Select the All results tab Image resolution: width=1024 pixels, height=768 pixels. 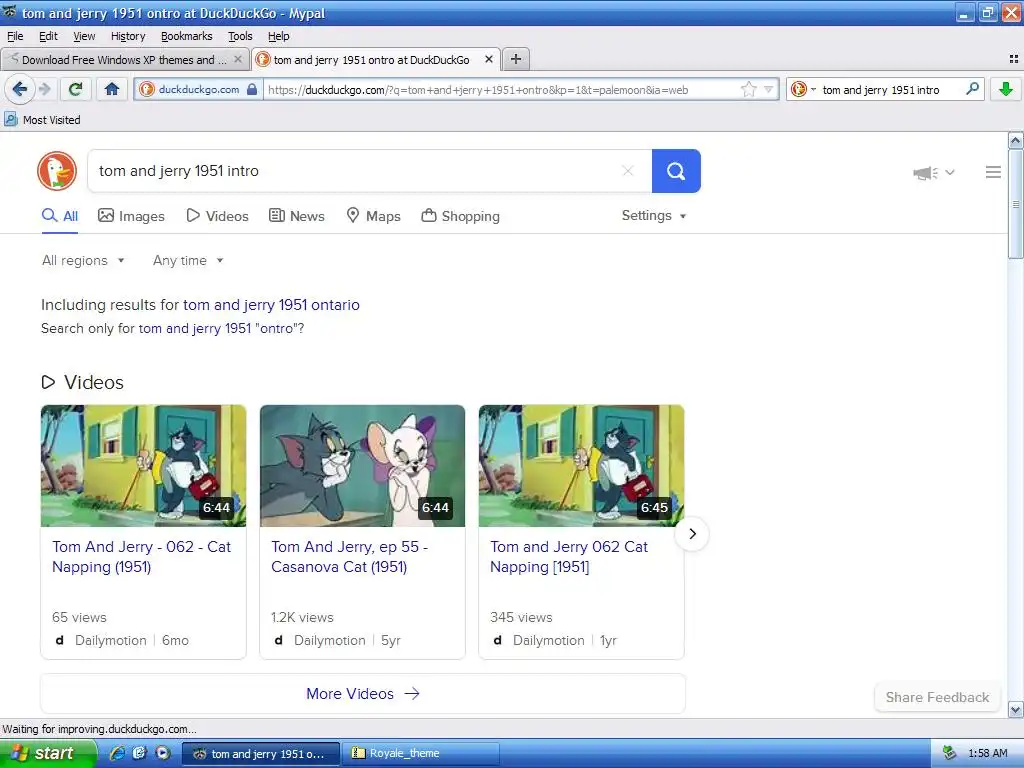(x=60, y=216)
